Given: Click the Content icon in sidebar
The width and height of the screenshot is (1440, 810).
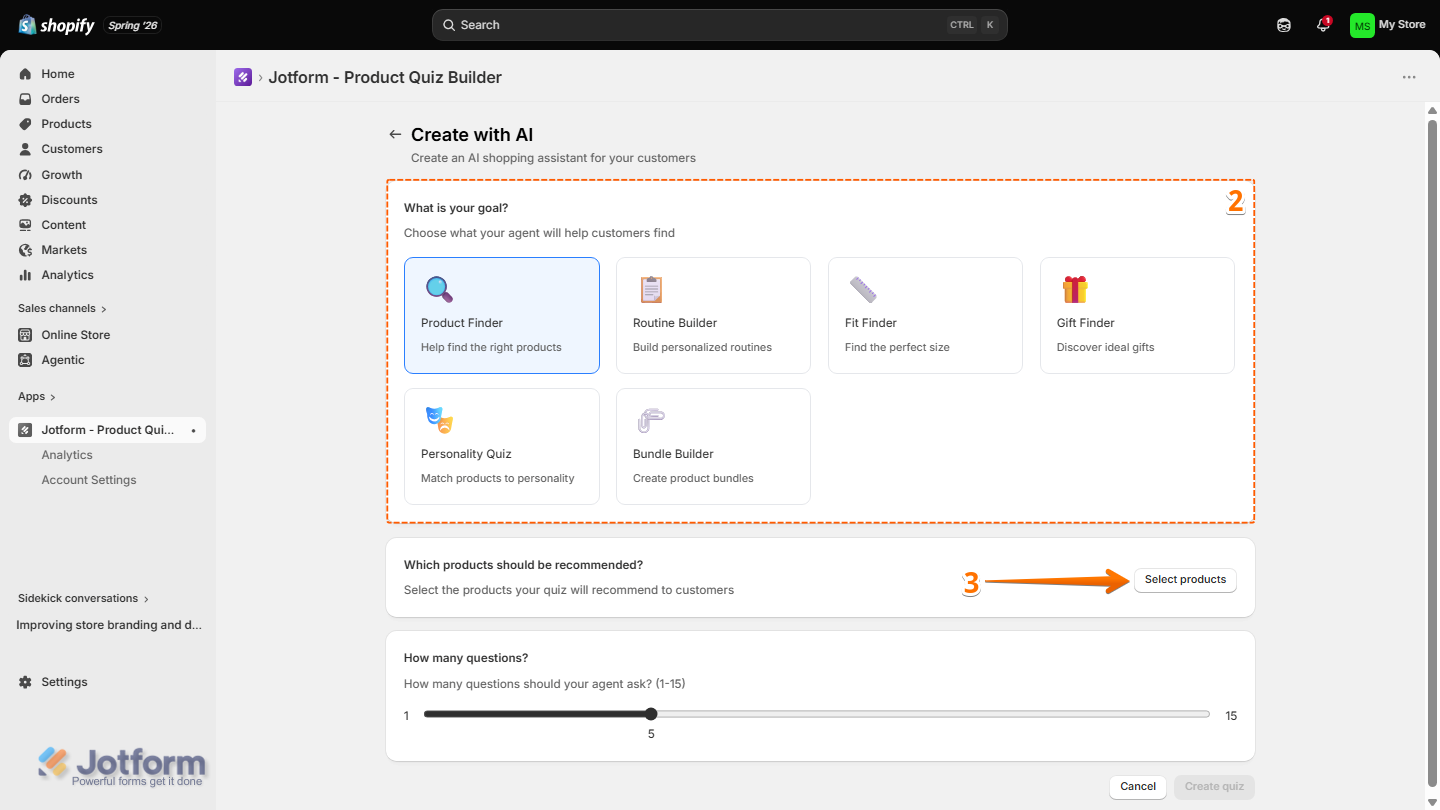Looking at the screenshot, I should [26, 225].
